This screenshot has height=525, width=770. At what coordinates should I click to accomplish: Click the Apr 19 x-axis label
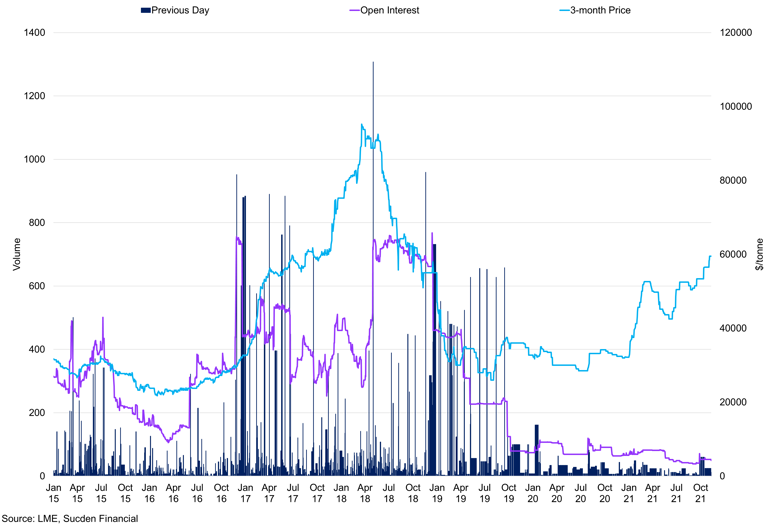460,491
